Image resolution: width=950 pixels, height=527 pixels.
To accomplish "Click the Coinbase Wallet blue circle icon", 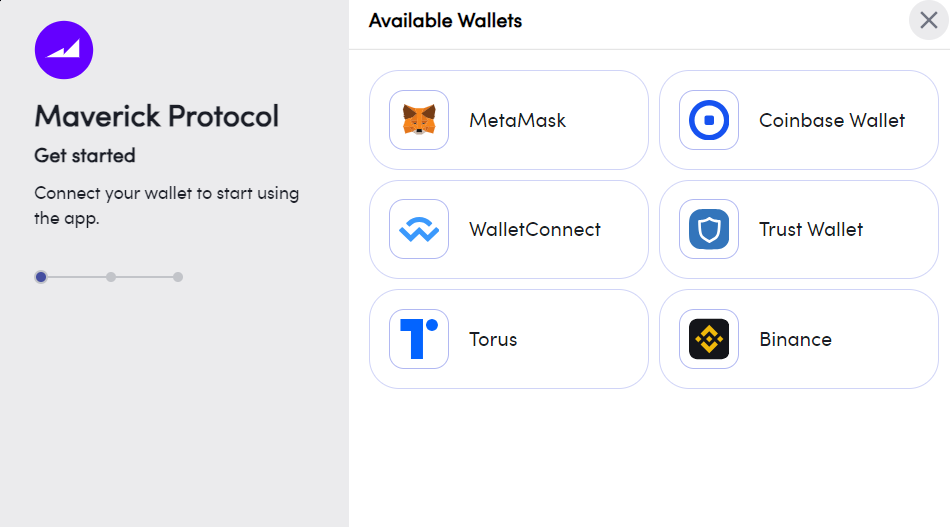I will point(709,120).
